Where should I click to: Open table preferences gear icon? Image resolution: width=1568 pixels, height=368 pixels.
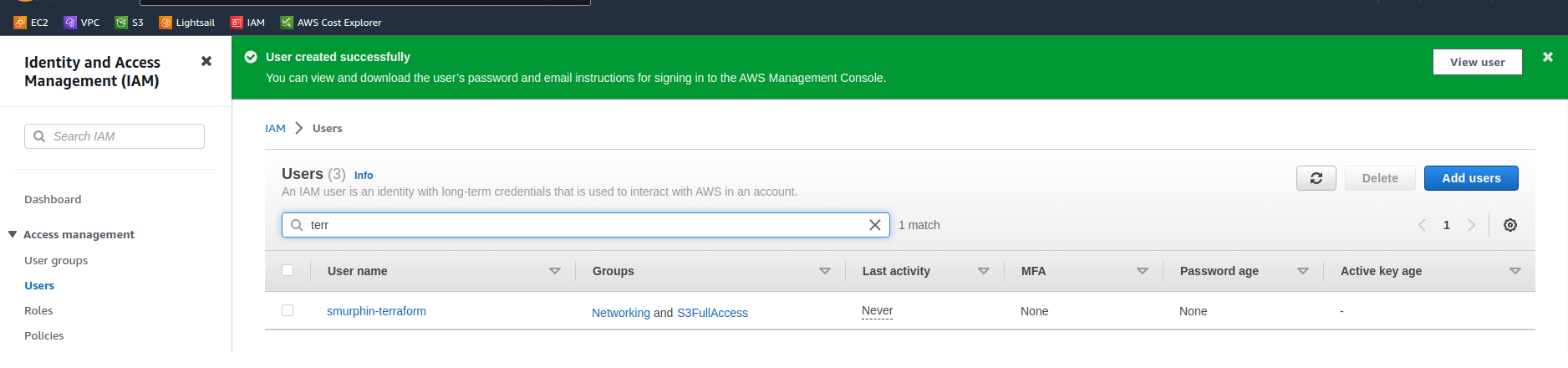1510,225
